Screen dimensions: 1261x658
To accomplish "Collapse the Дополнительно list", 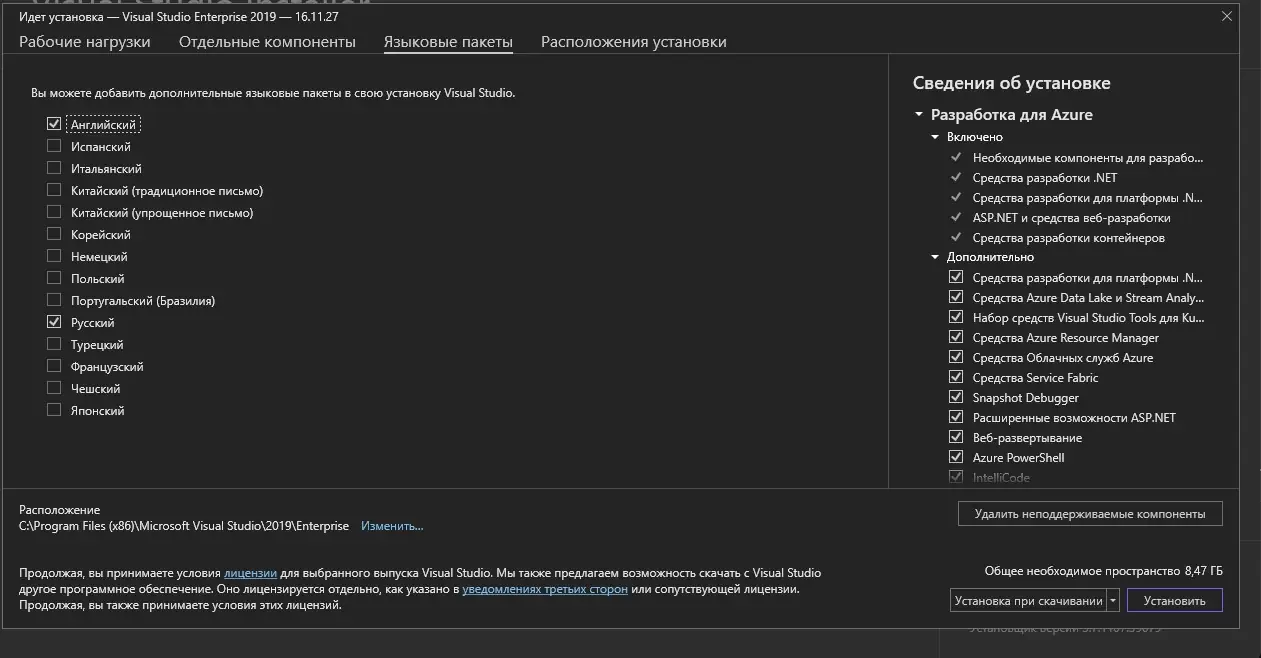I will (936, 257).
